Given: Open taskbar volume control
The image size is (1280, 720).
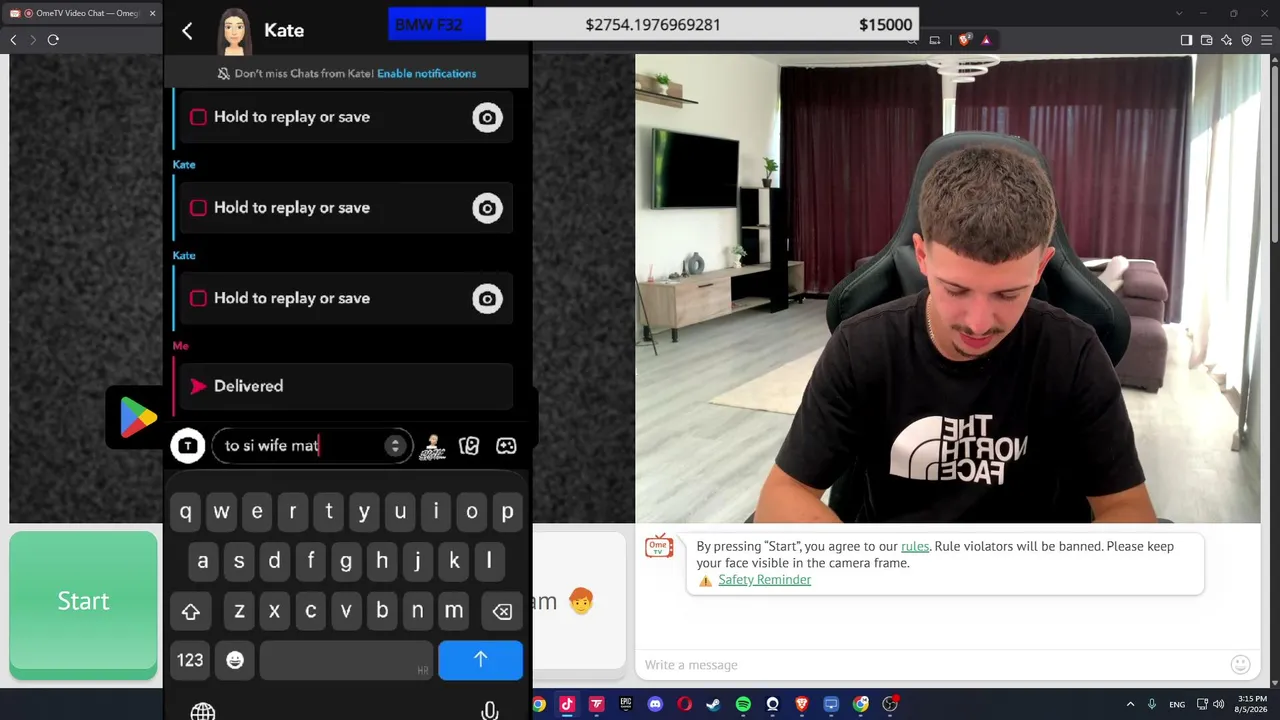Looking at the screenshot, I should coord(1219,704).
